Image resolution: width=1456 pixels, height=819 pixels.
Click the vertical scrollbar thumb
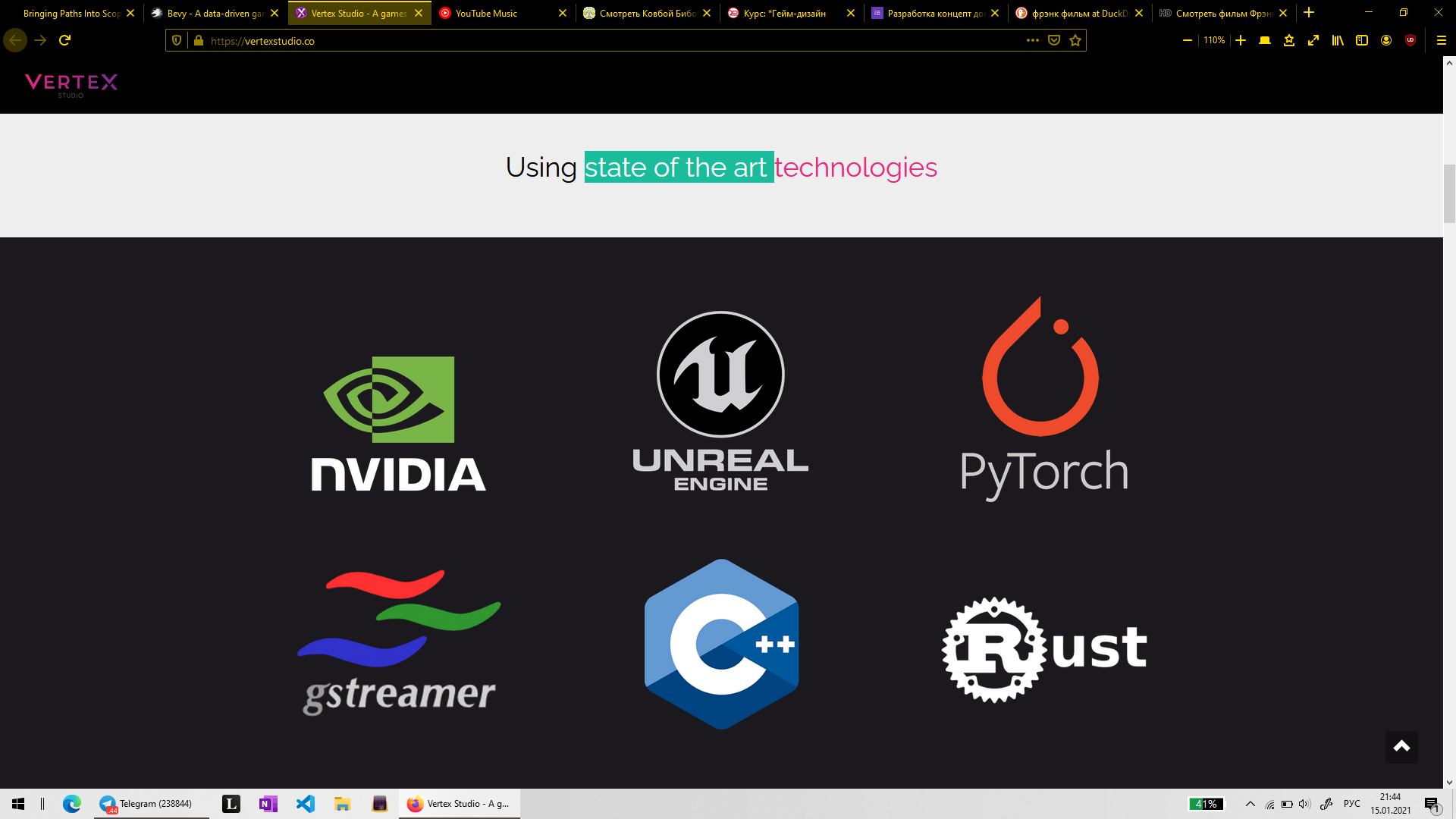(x=1449, y=193)
